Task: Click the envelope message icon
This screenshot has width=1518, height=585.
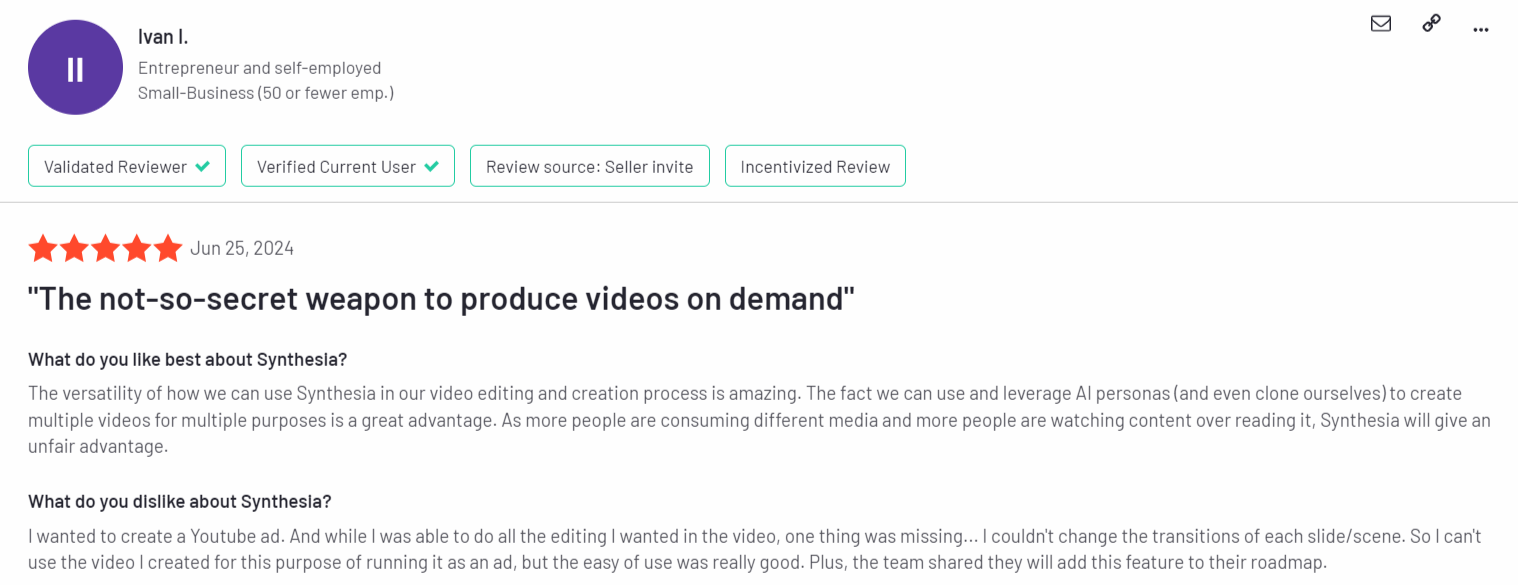Action: pyautogui.click(x=1381, y=23)
